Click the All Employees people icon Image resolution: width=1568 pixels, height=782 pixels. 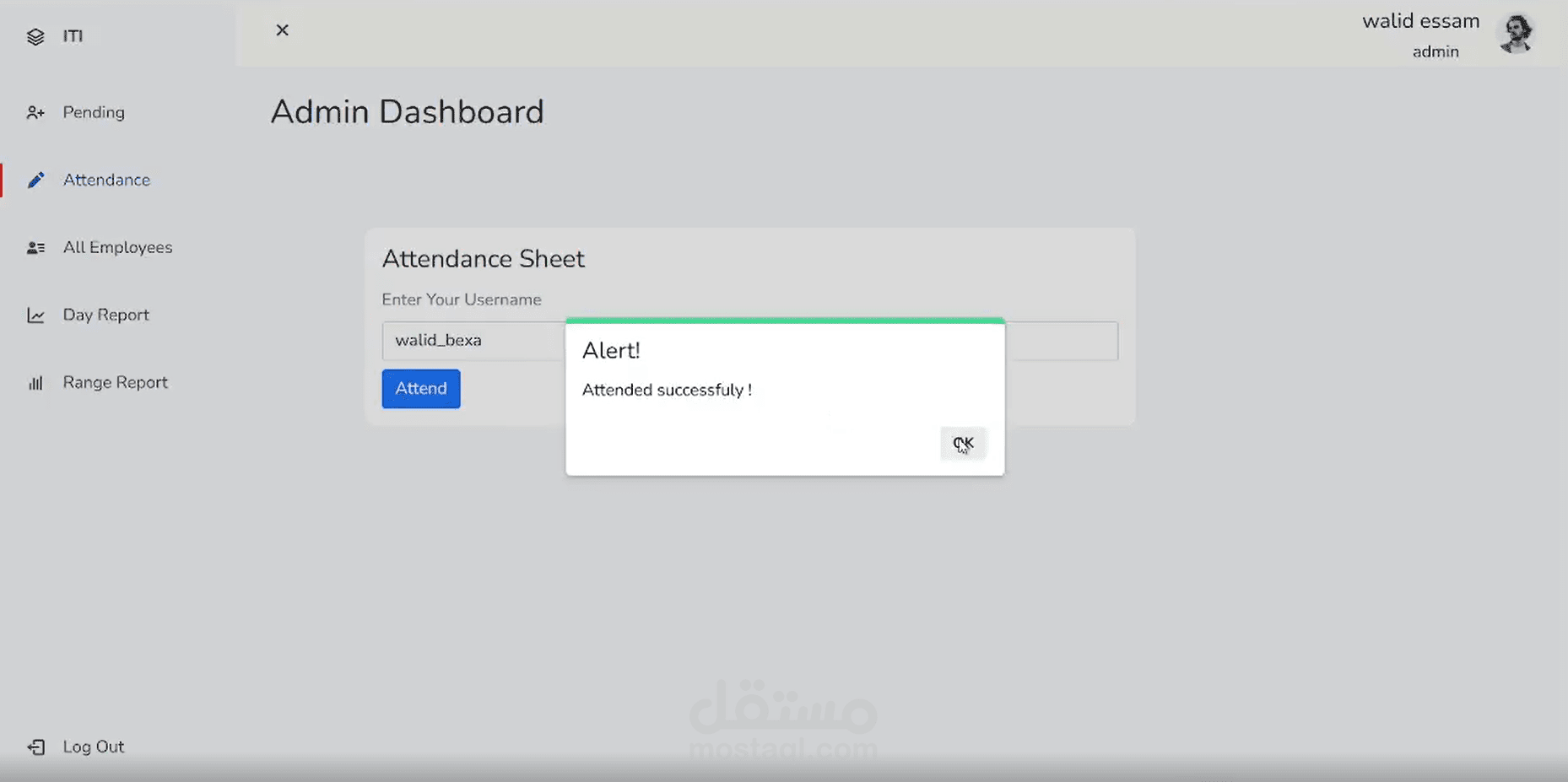(35, 246)
